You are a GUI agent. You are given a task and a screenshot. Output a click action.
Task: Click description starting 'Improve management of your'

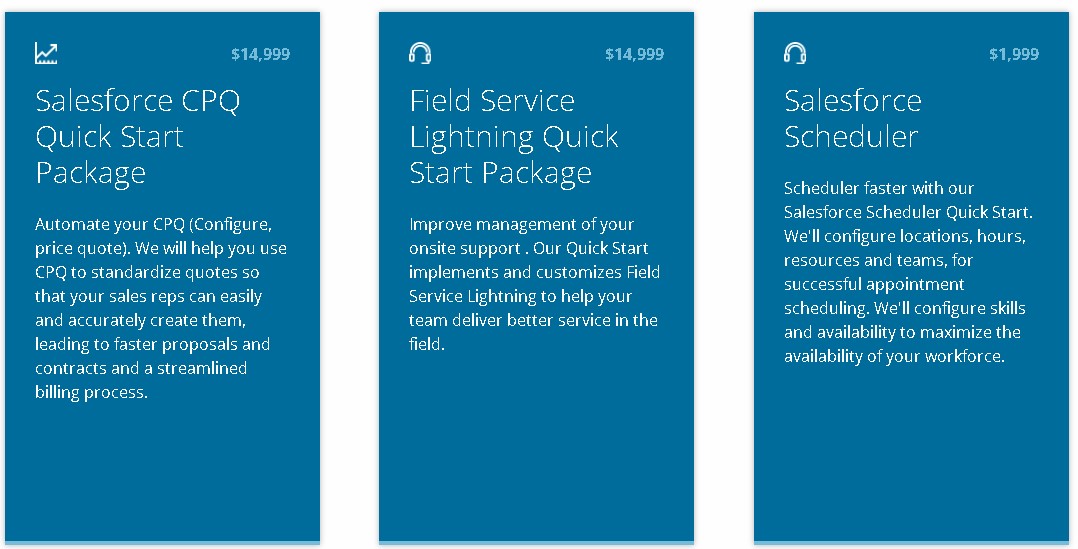[534, 284]
